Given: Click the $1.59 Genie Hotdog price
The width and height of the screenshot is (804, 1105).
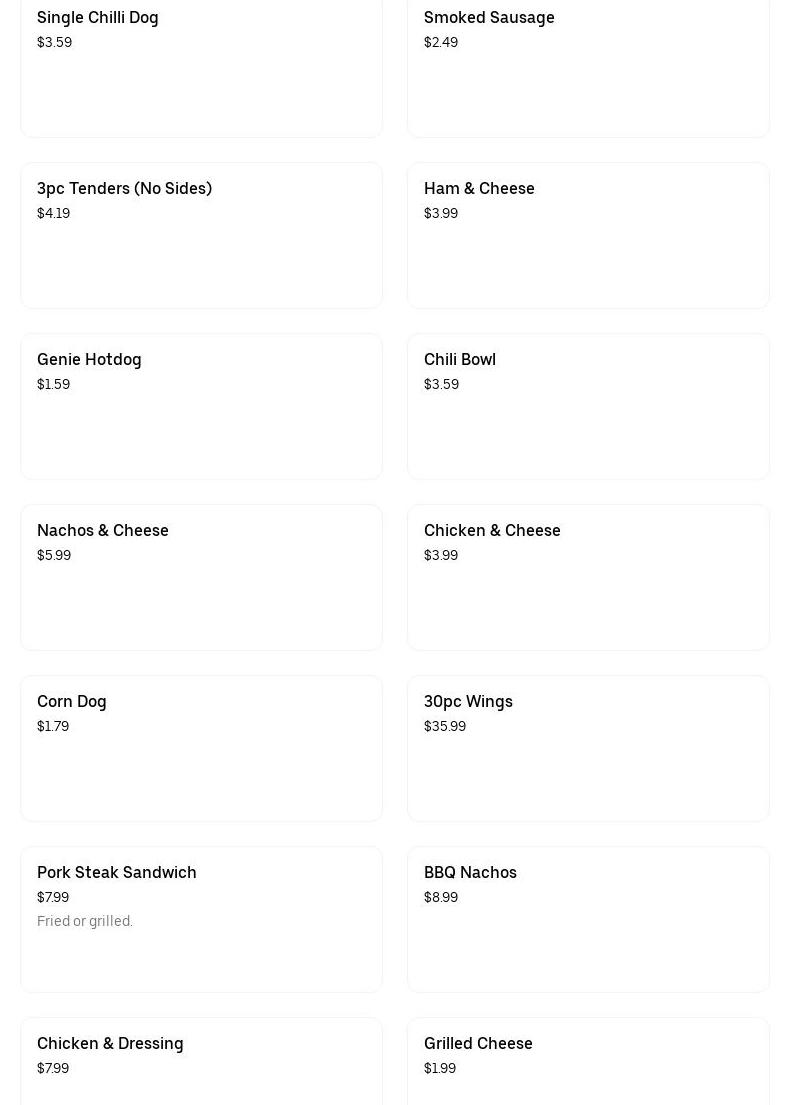Looking at the screenshot, I should pos(53,384).
